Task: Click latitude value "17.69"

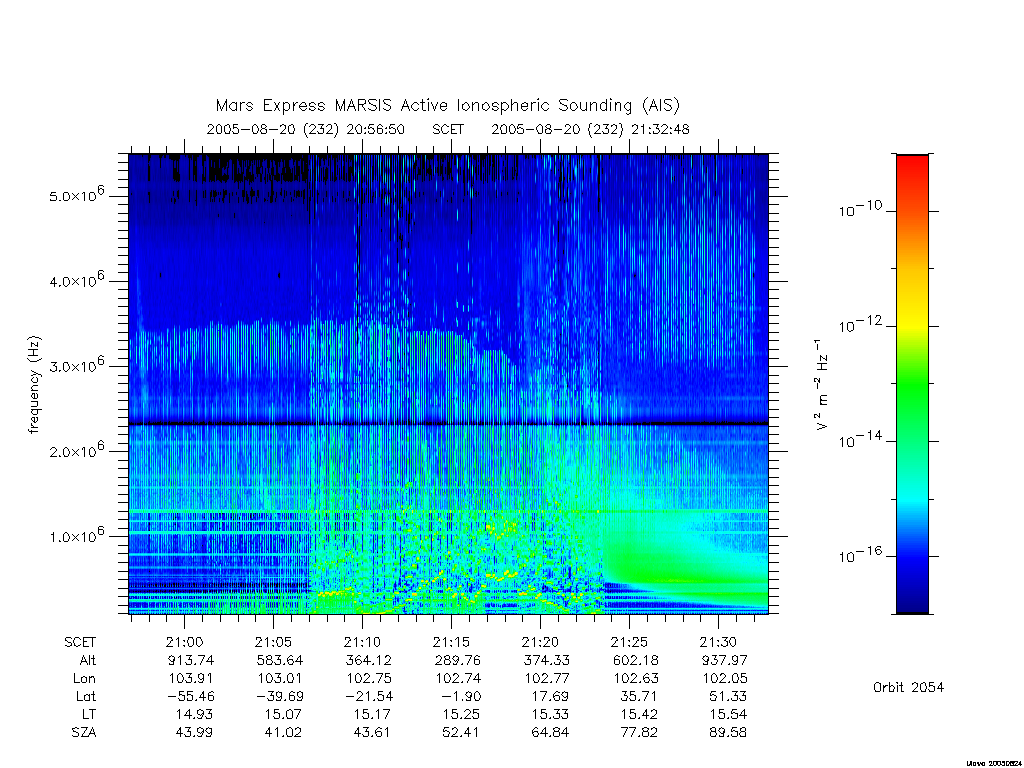Action: point(551,696)
